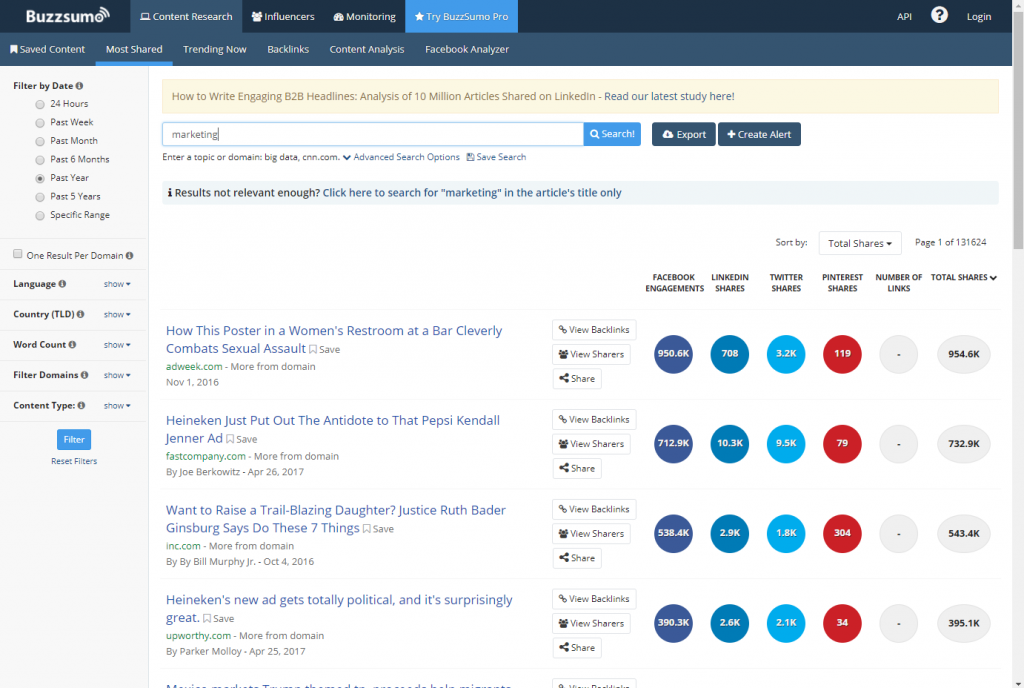Viewport: 1024px width, 688px height.
Task: Apply filters with the Filter button
Action: tap(74, 439)
